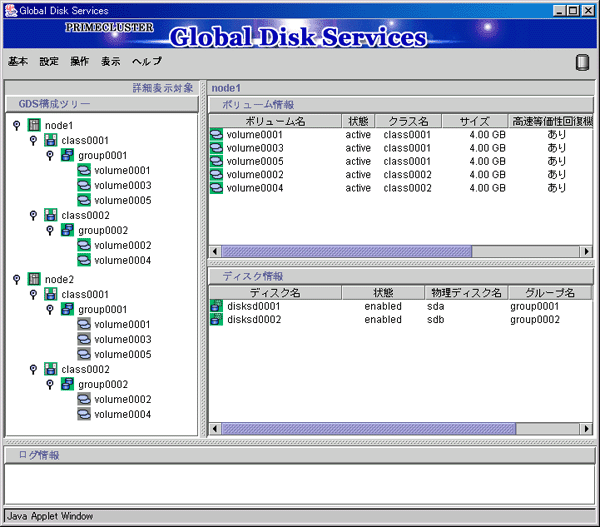Click the cylinder icon at menu bar right
The image size is (600, 527).
pos(582,62)
